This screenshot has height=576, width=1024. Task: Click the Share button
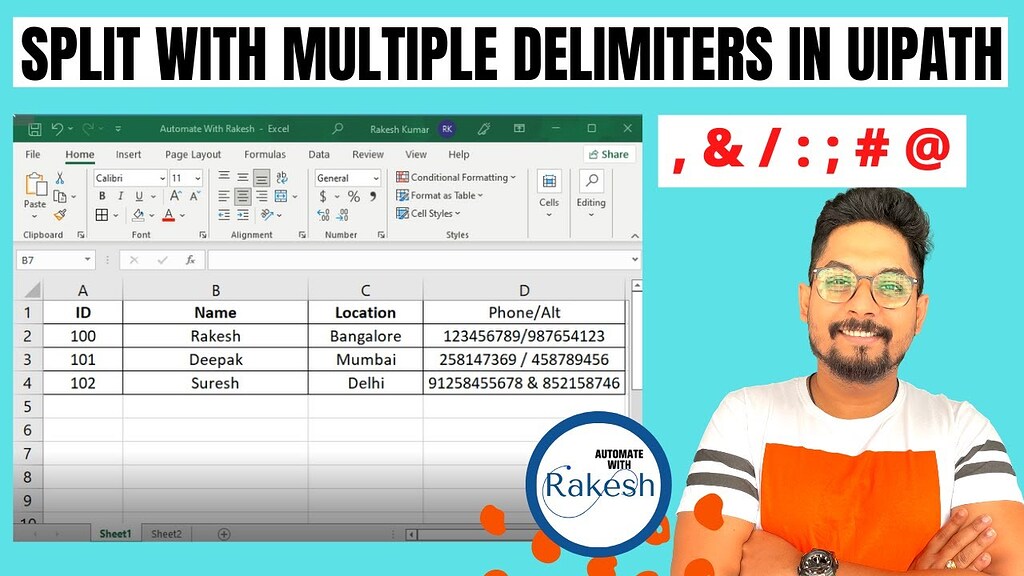click(x=608, y=154)
